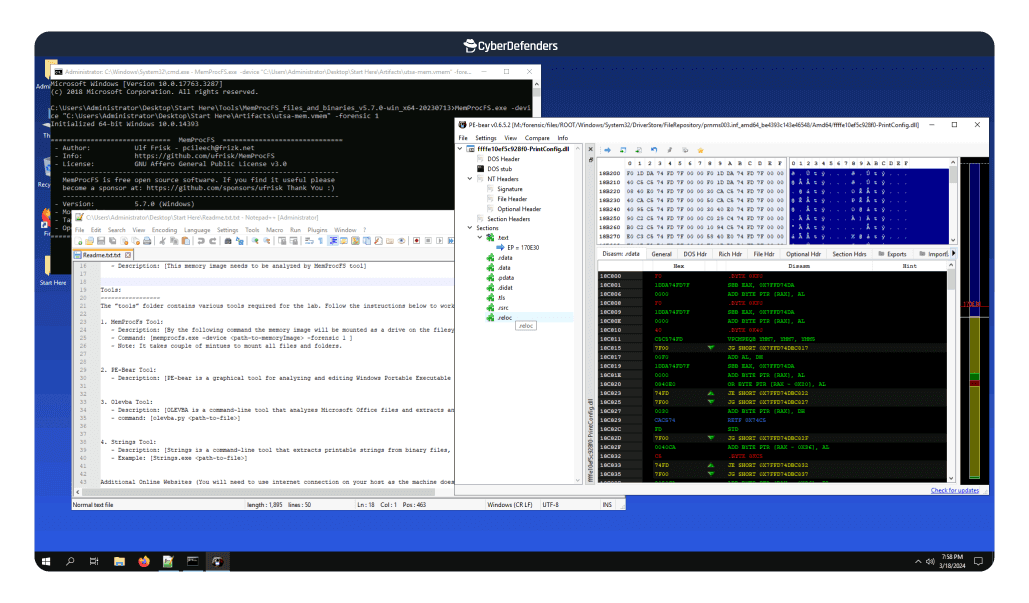Switch to the Optional Hdr tab
The image size is (1029, 603).
click(x=805, y=254)
